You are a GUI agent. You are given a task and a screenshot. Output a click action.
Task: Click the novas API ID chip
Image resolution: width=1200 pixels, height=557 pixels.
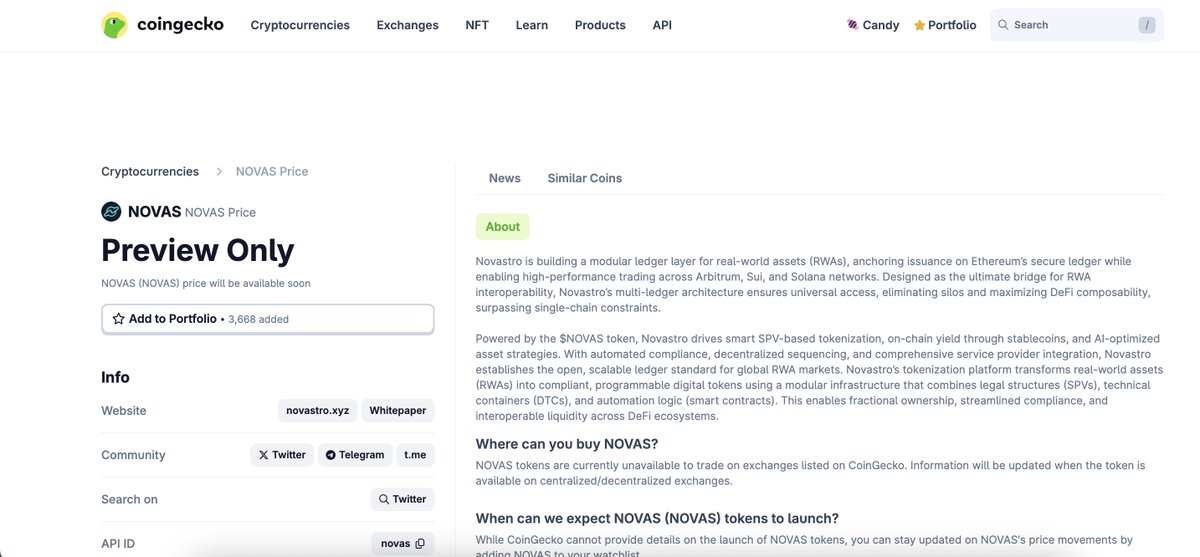point(402,544)
